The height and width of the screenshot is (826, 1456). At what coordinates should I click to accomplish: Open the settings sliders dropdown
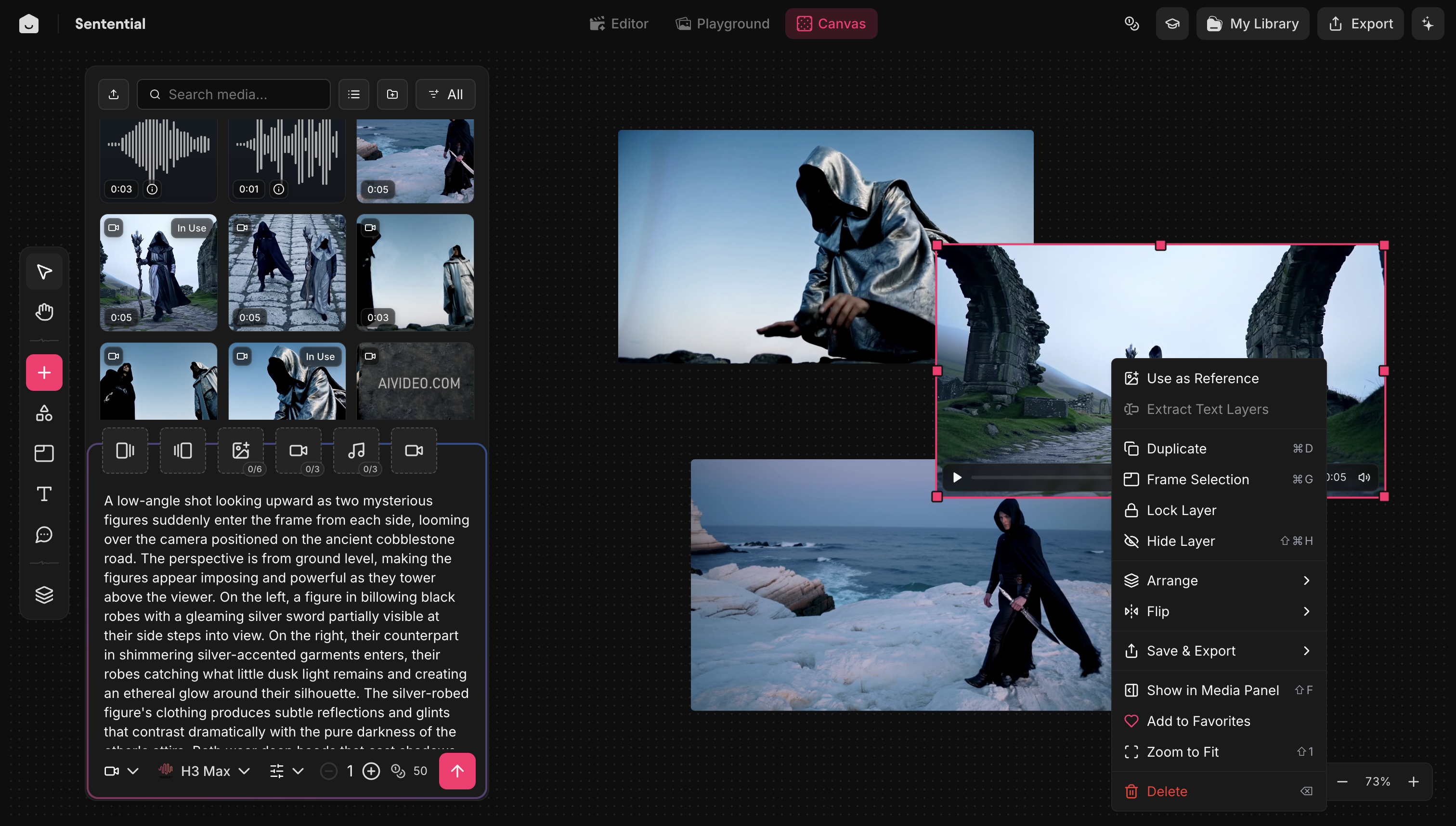coord(286,770)
